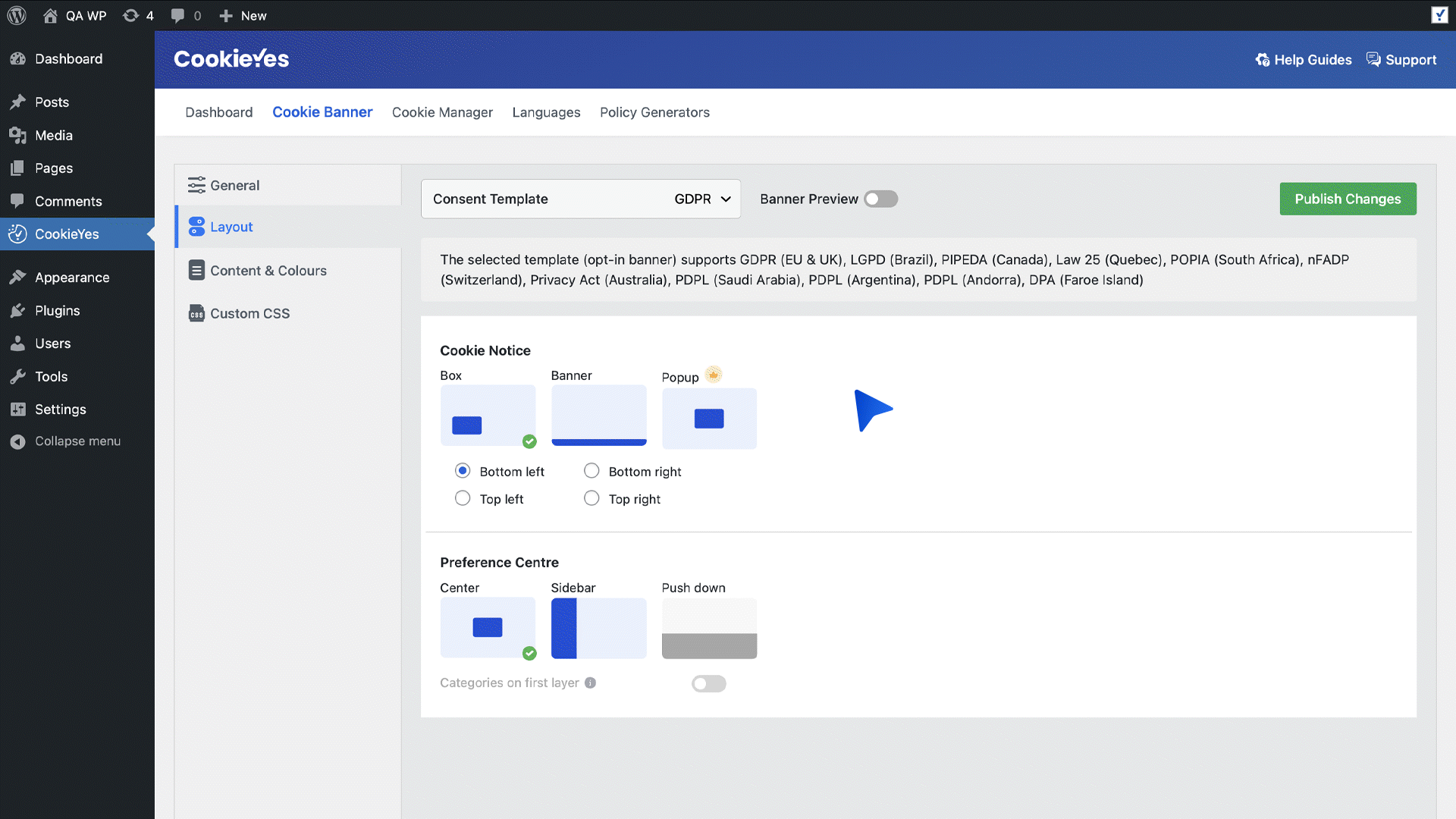This screenshot has width=1456, height=819.
Task: Open the Plugins menu in sidebar
Action: (x=57, y=310)
